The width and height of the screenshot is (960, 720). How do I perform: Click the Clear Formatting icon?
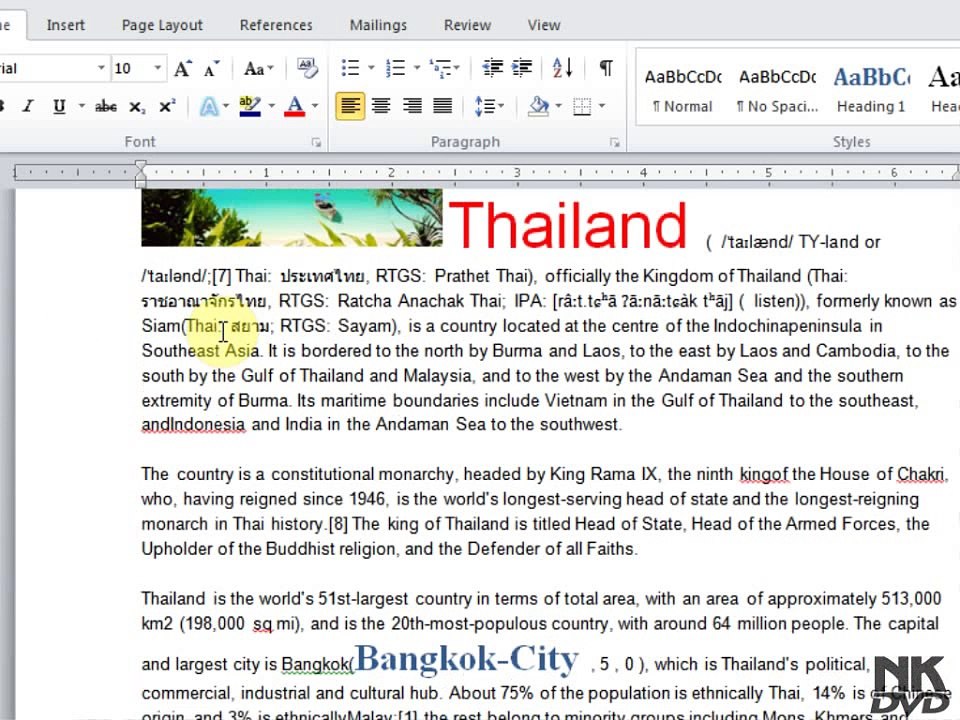307,68
